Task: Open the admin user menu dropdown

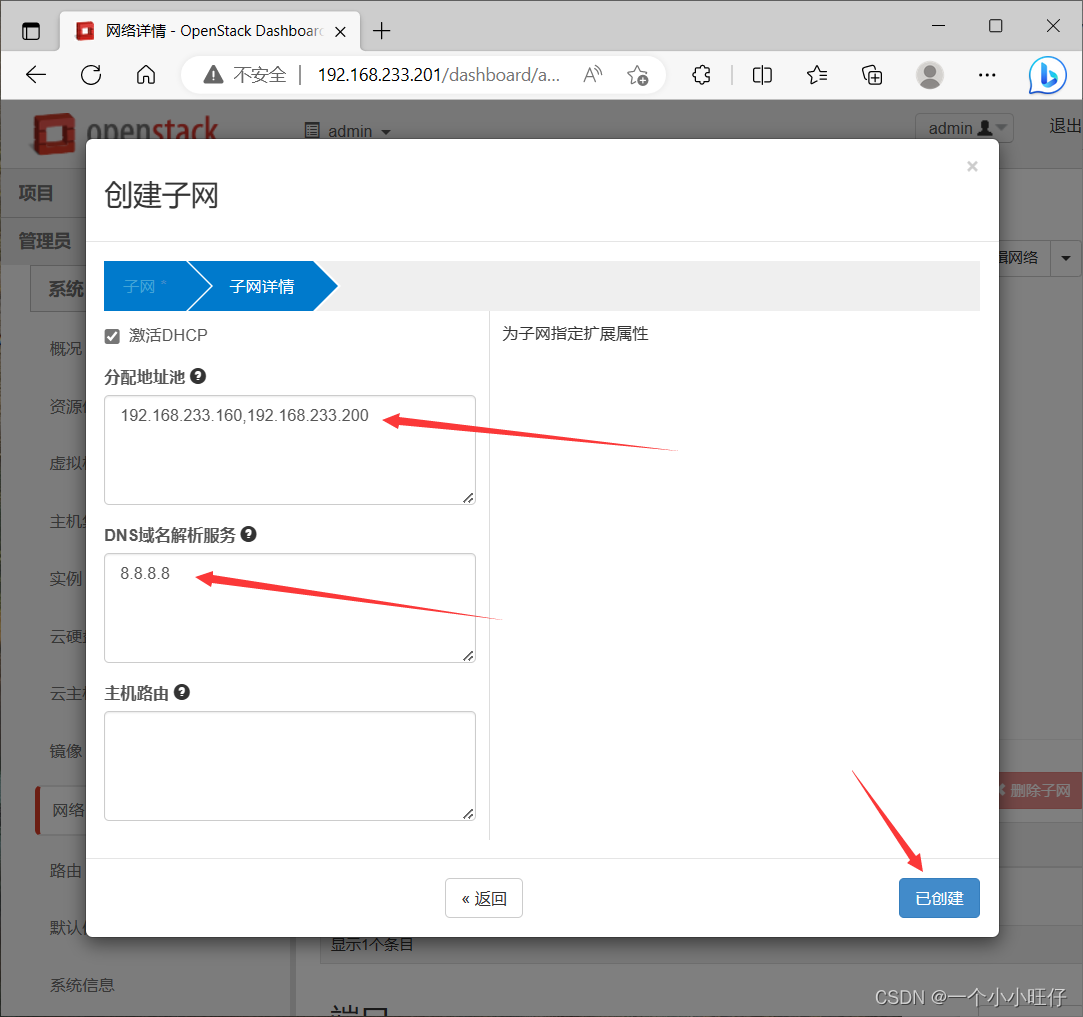Action: pos(965,128)
